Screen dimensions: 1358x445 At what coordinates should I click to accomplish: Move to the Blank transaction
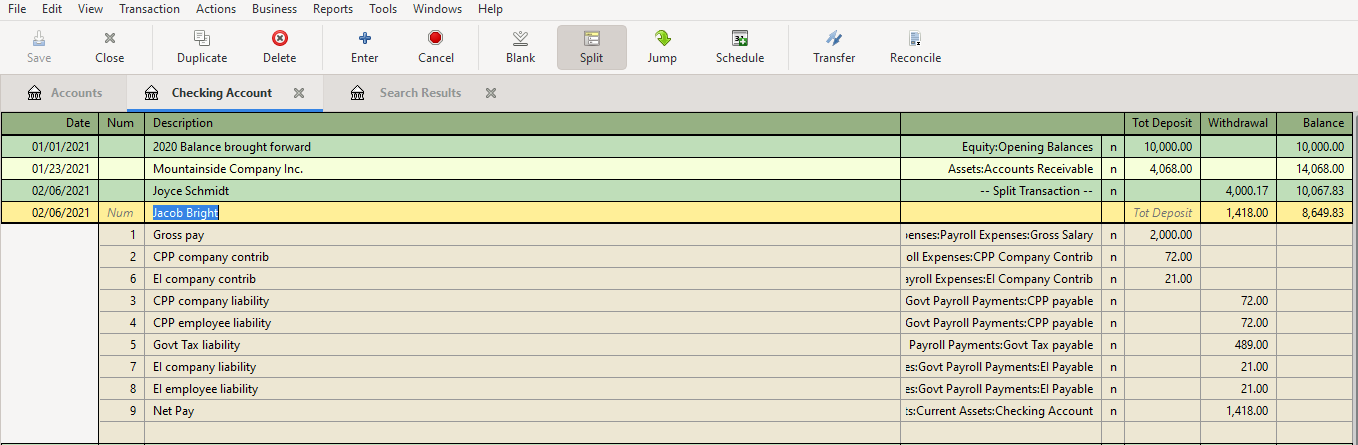coord(520,47)
